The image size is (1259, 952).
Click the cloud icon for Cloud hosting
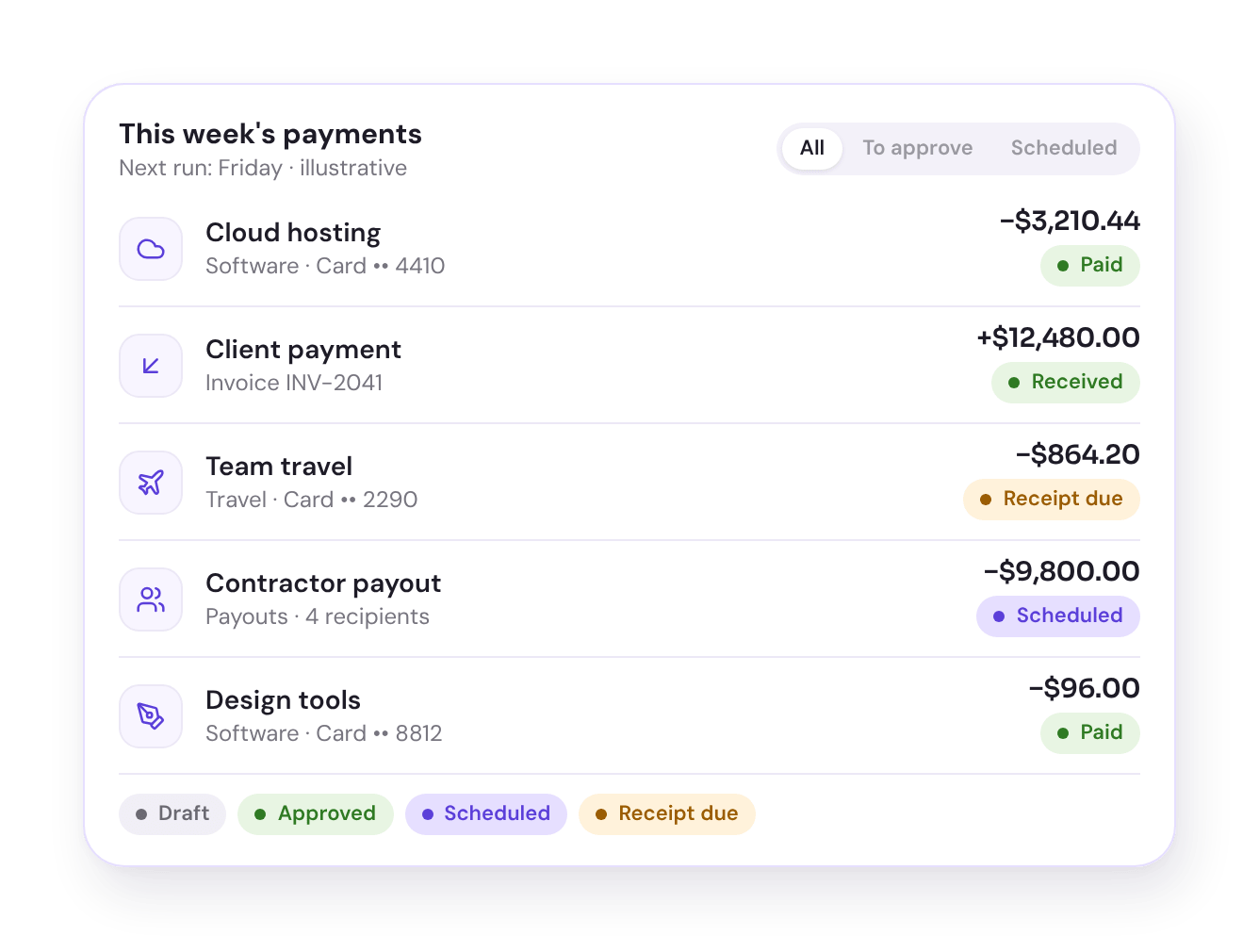pos(151,249)
